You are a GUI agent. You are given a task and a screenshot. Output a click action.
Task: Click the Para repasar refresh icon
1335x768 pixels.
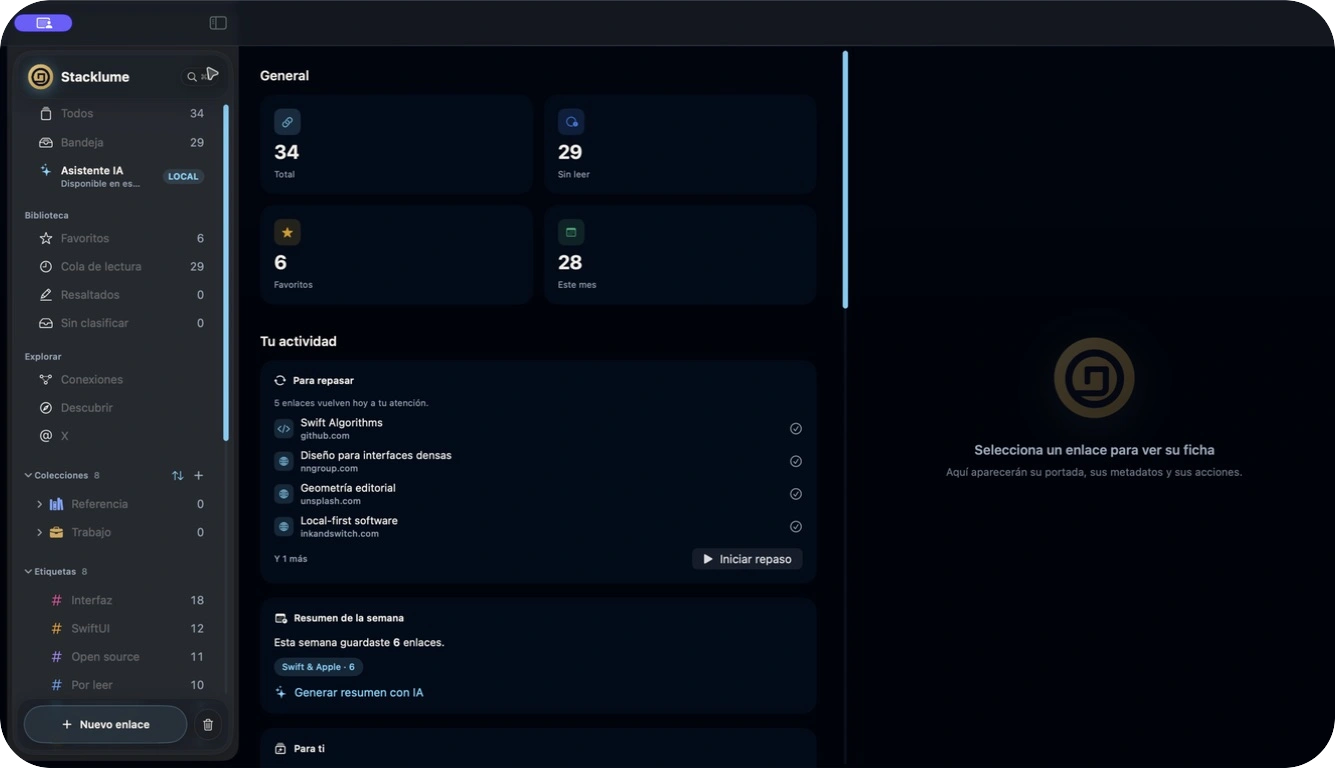(281, 381)
